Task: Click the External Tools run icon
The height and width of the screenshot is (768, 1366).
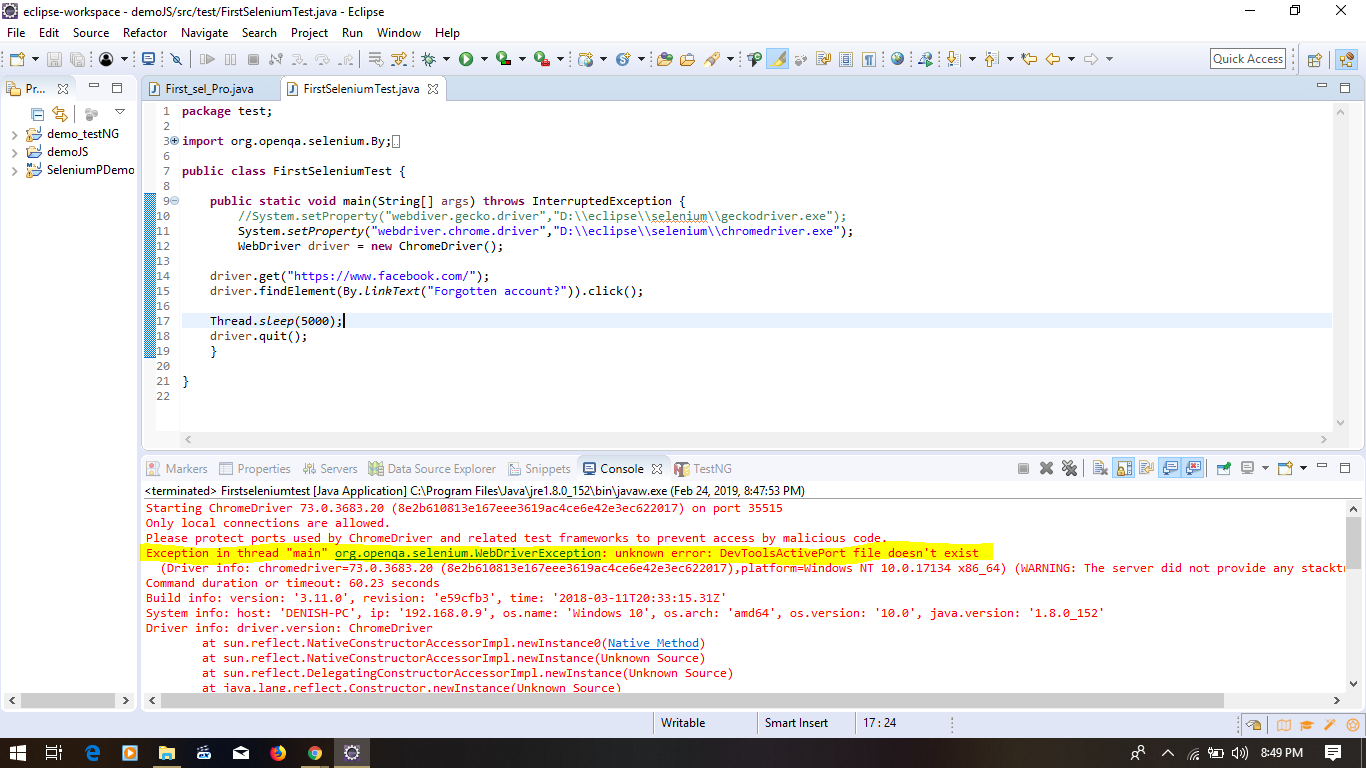Action: 541,59
